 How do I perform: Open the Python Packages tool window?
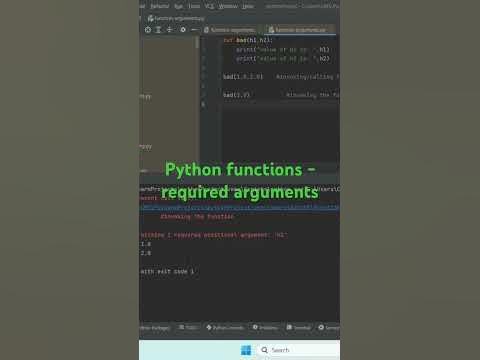(154, 328)
